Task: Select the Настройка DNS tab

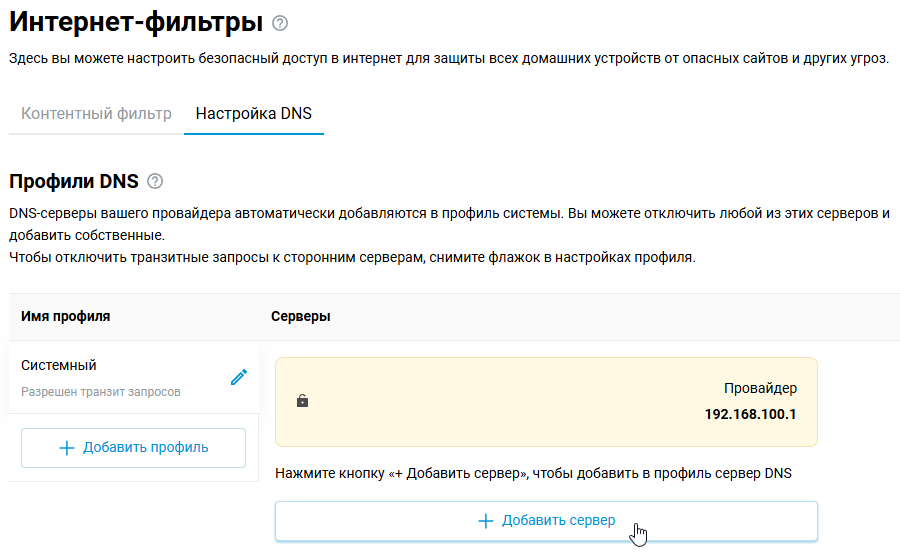Action: click(253, 113)
